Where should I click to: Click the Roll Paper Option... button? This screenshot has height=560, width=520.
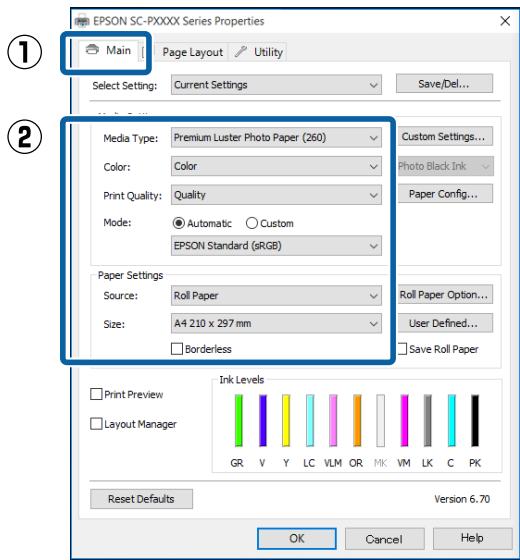pos(445,294)
